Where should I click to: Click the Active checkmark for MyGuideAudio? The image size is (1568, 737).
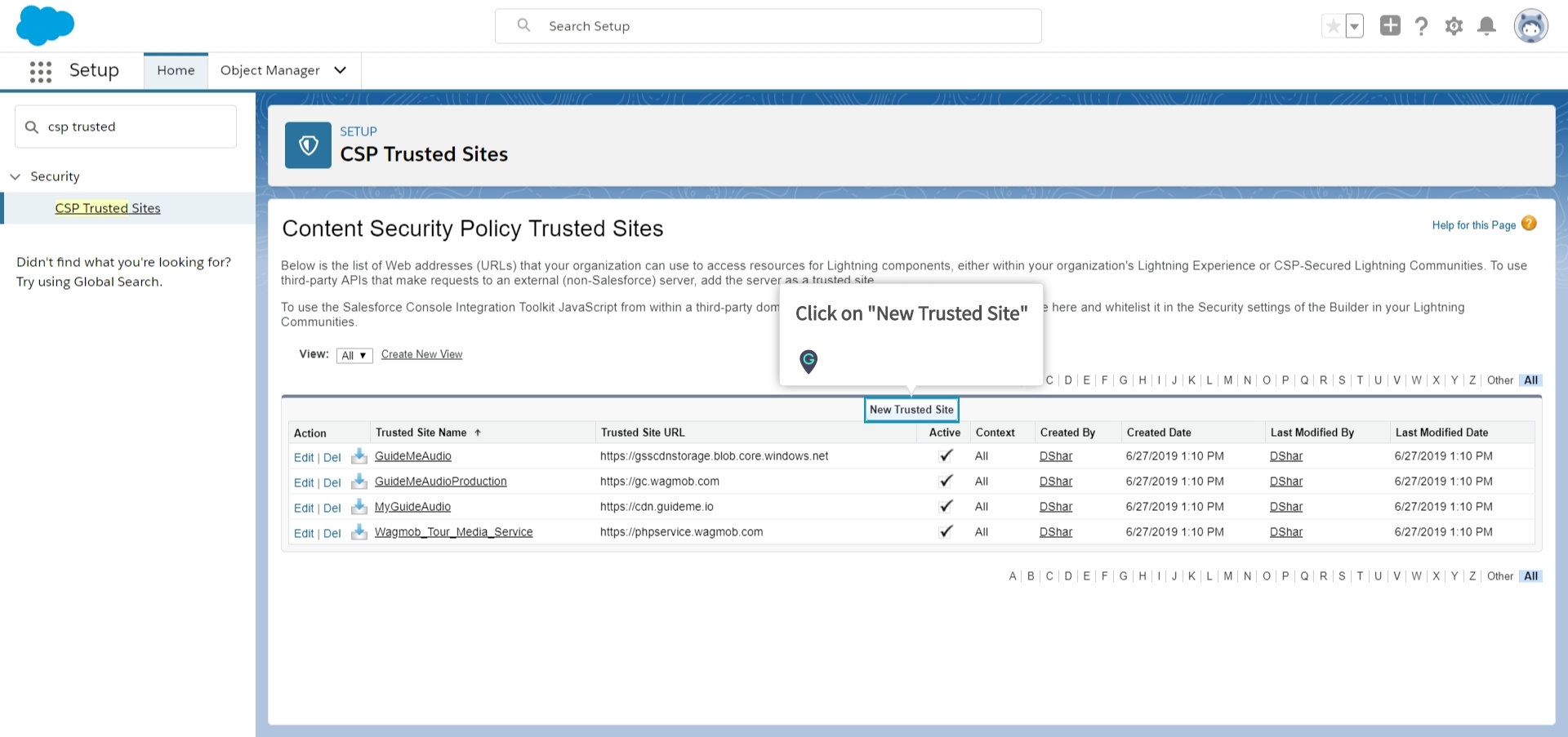click(x=946, y=506)
